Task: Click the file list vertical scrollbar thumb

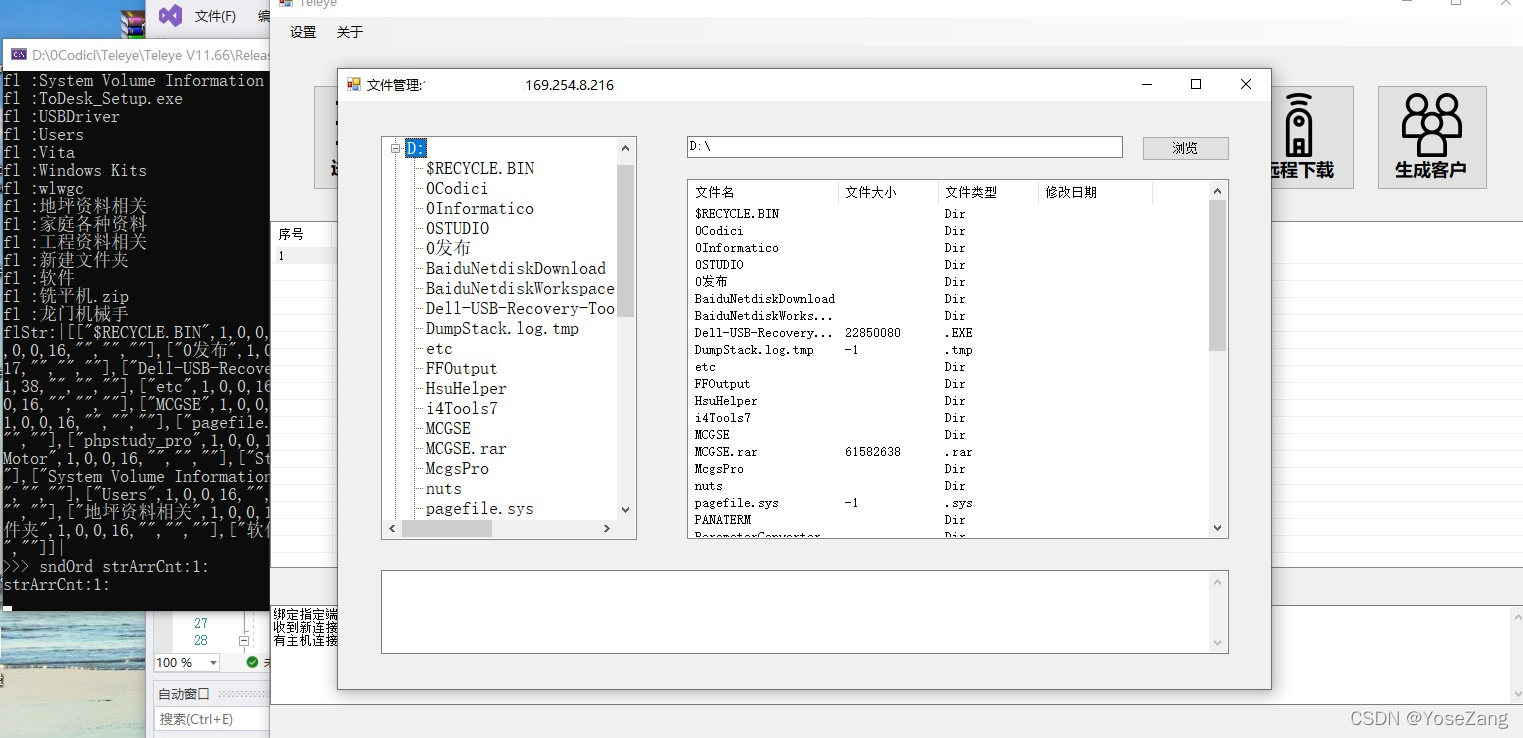Action: click(1217, 275)
